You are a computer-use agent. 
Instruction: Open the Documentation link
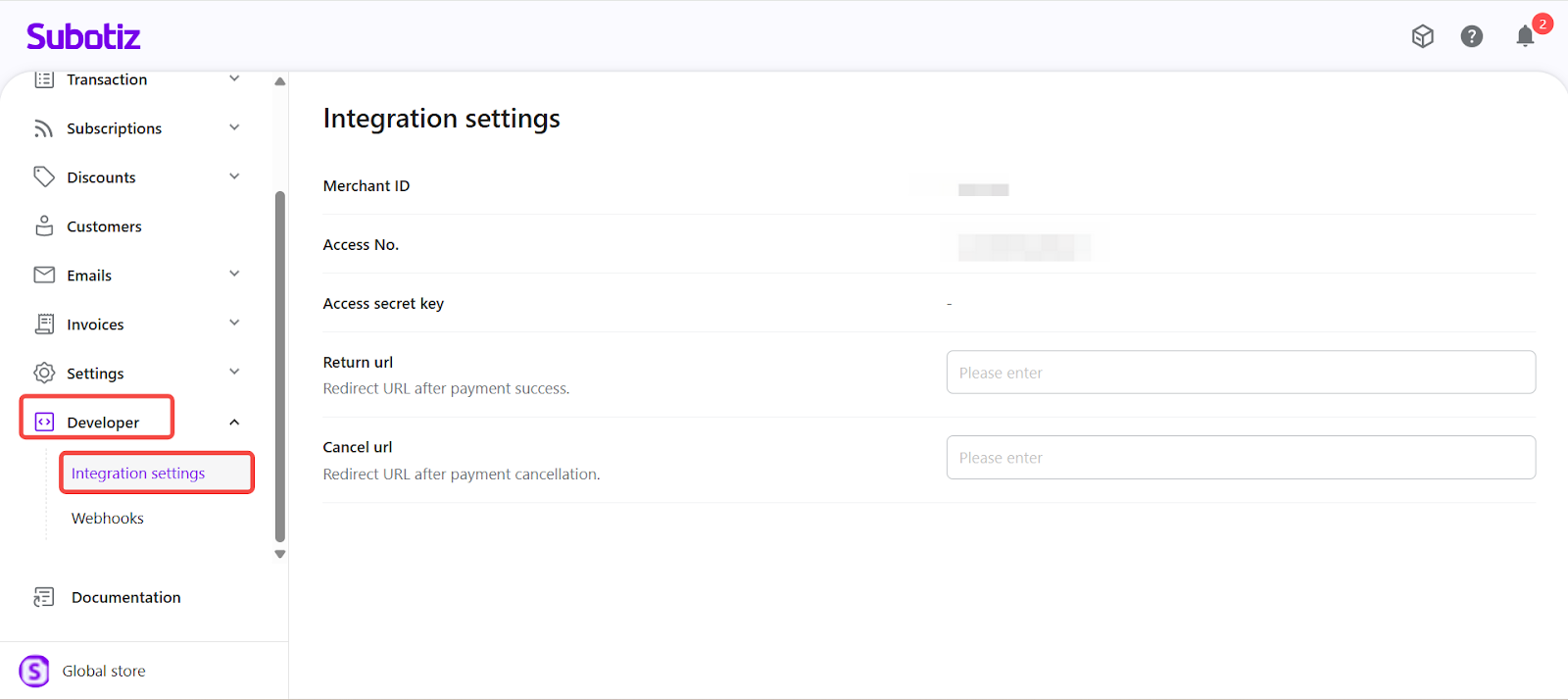[x=125, y=597]
